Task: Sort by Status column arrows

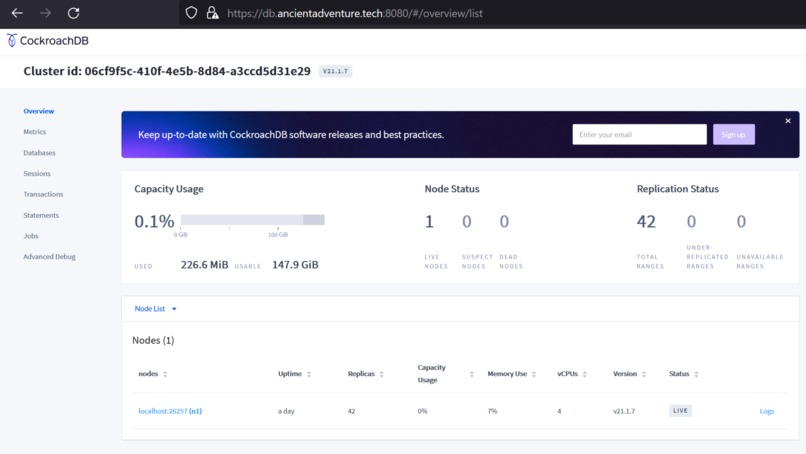Action: (696, 374)
